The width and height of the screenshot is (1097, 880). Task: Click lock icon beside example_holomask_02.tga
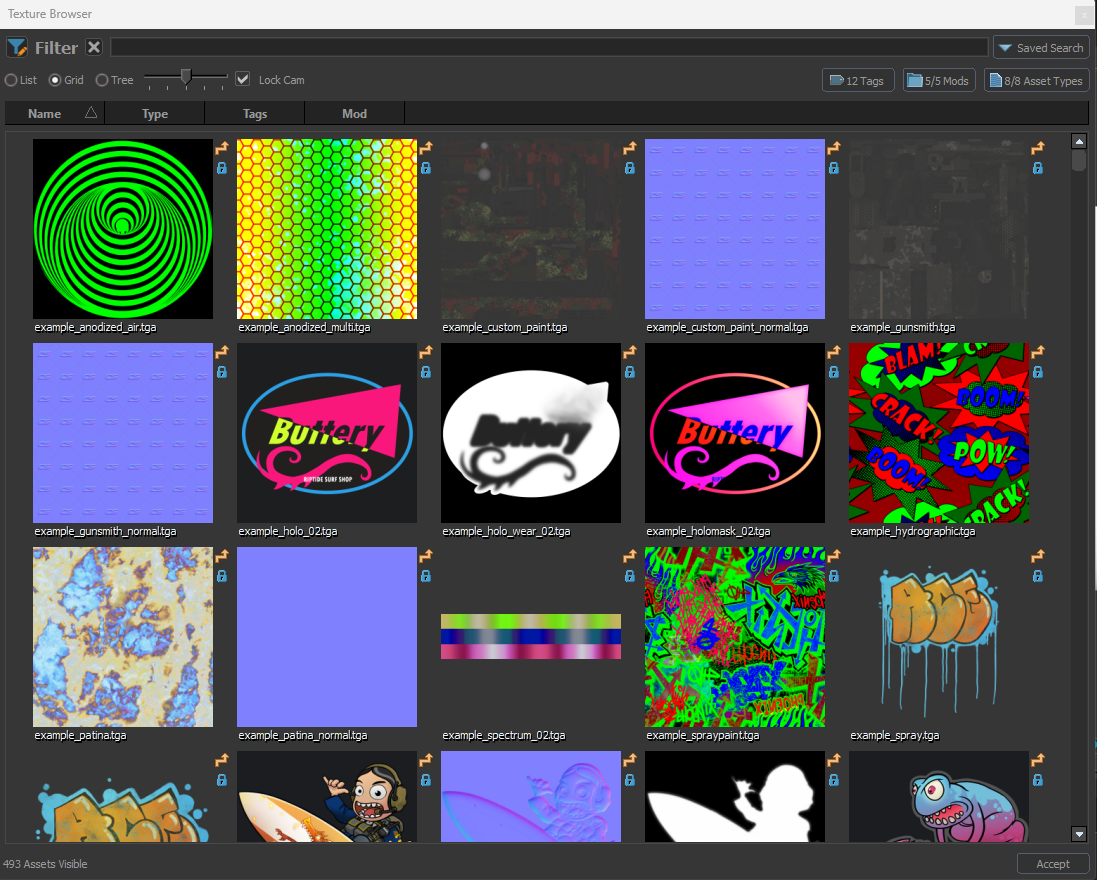tap(834, 372)
